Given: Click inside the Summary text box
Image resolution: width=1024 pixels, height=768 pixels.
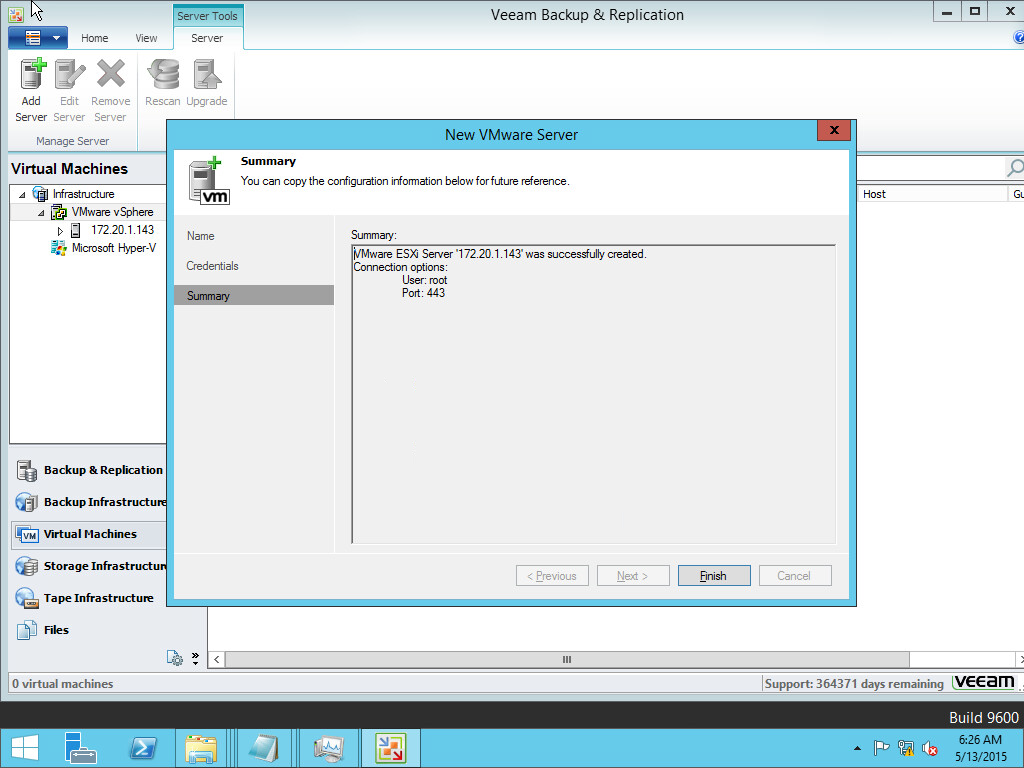Looking at the screenshot, I should point(594,394).
